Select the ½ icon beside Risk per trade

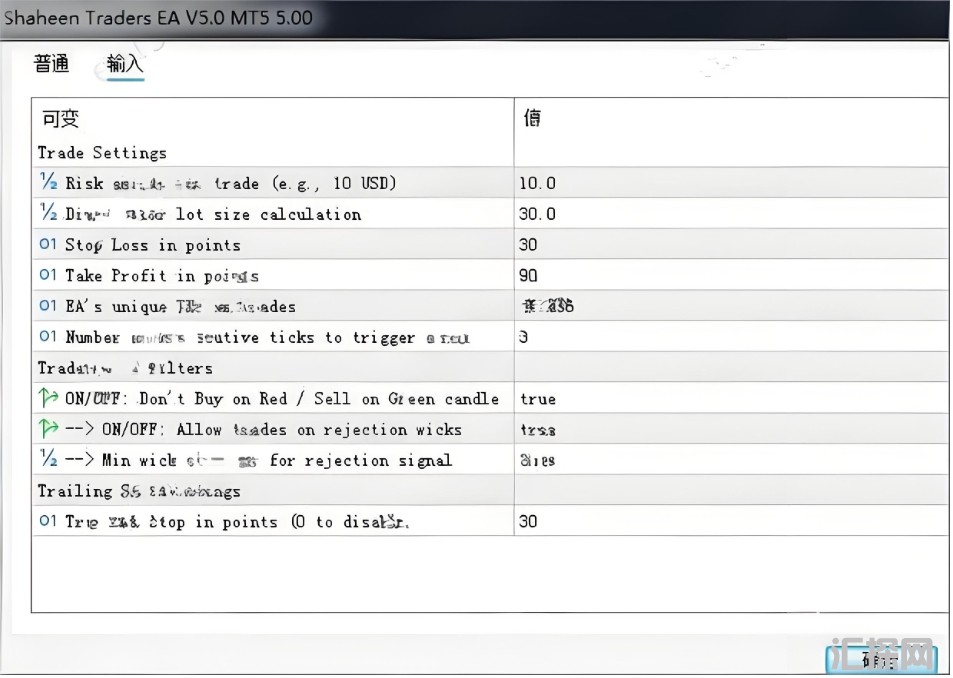coord(45,183)
